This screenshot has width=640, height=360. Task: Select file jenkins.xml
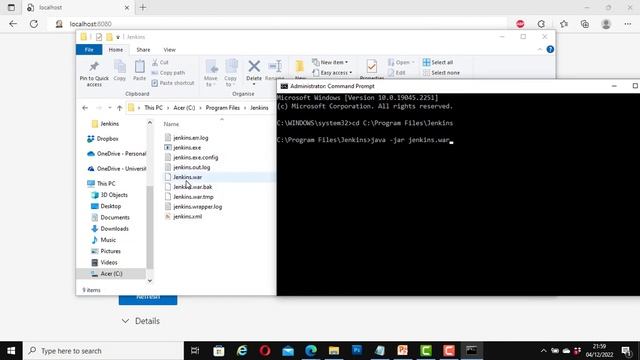point(187,216)
